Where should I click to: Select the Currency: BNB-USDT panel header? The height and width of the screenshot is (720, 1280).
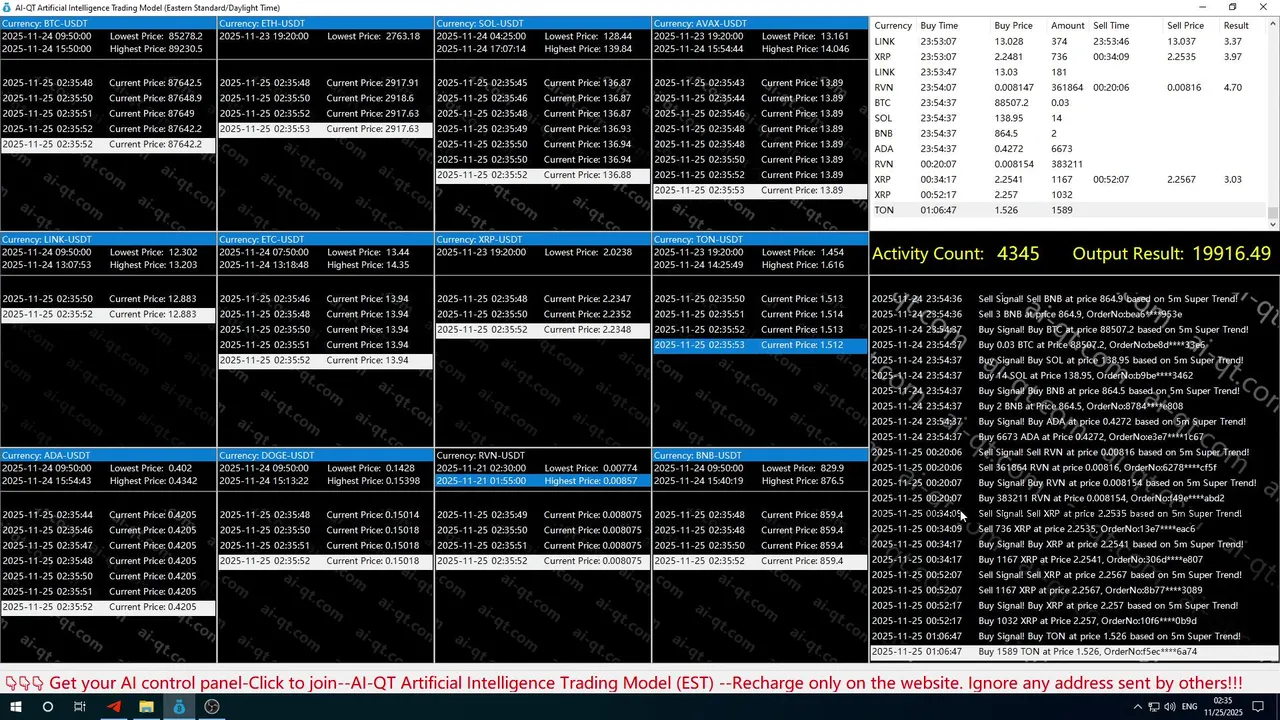(760, 455)
